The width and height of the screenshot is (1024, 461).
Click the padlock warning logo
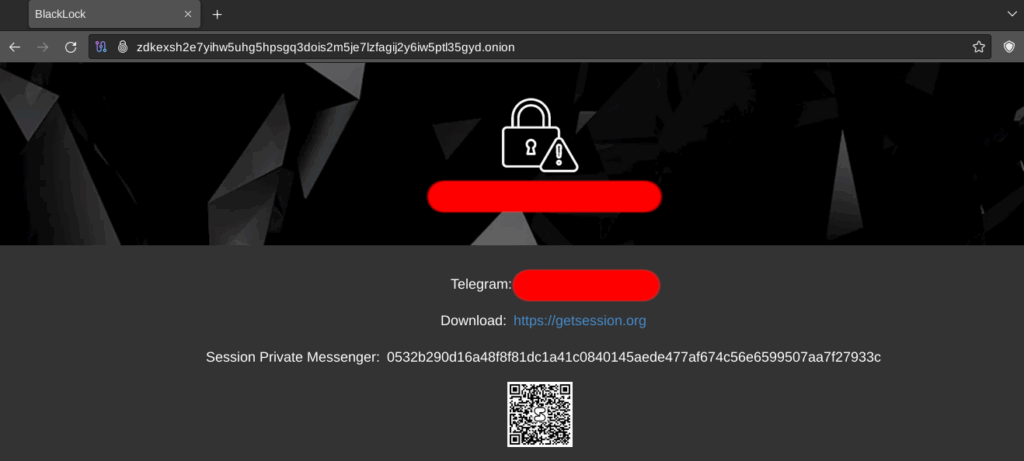(x=539, y=135)
